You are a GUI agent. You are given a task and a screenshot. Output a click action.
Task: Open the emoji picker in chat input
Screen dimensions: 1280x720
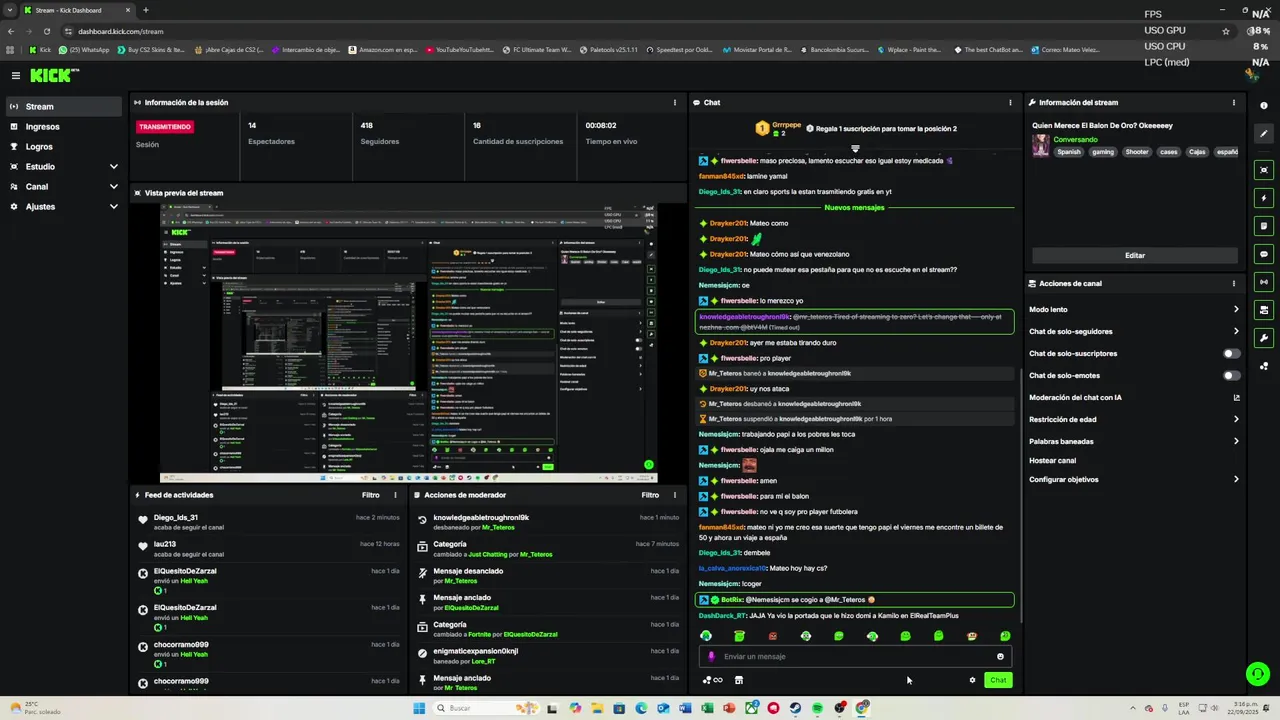tap(1000, 657)
